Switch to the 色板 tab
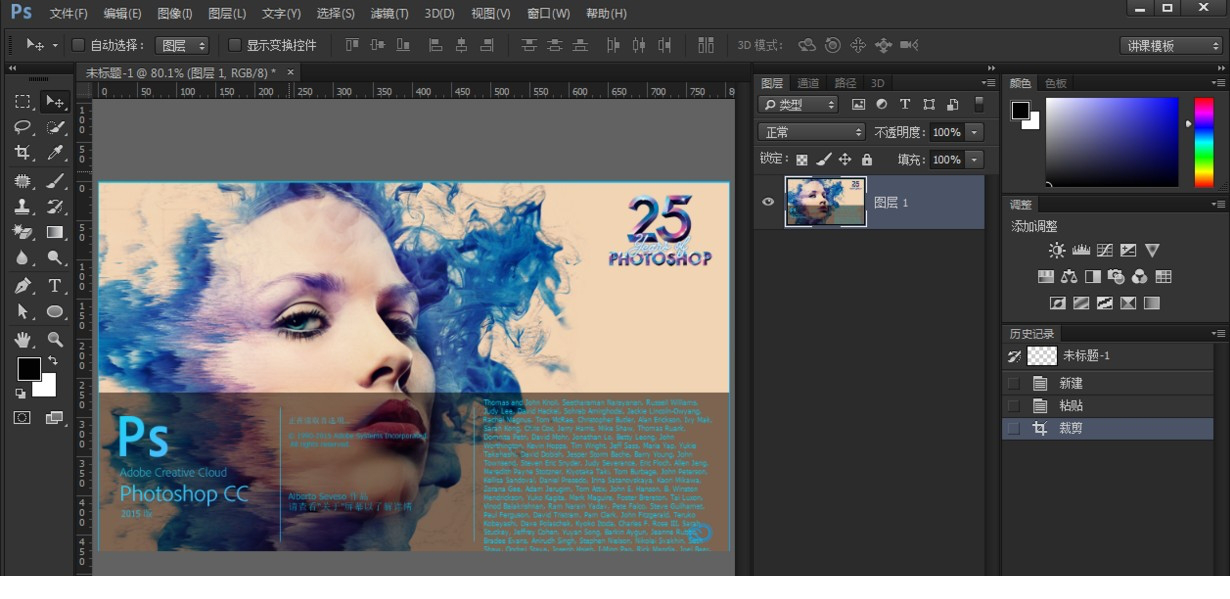Screen dimensions: 1230x599 click(1056, 83)
